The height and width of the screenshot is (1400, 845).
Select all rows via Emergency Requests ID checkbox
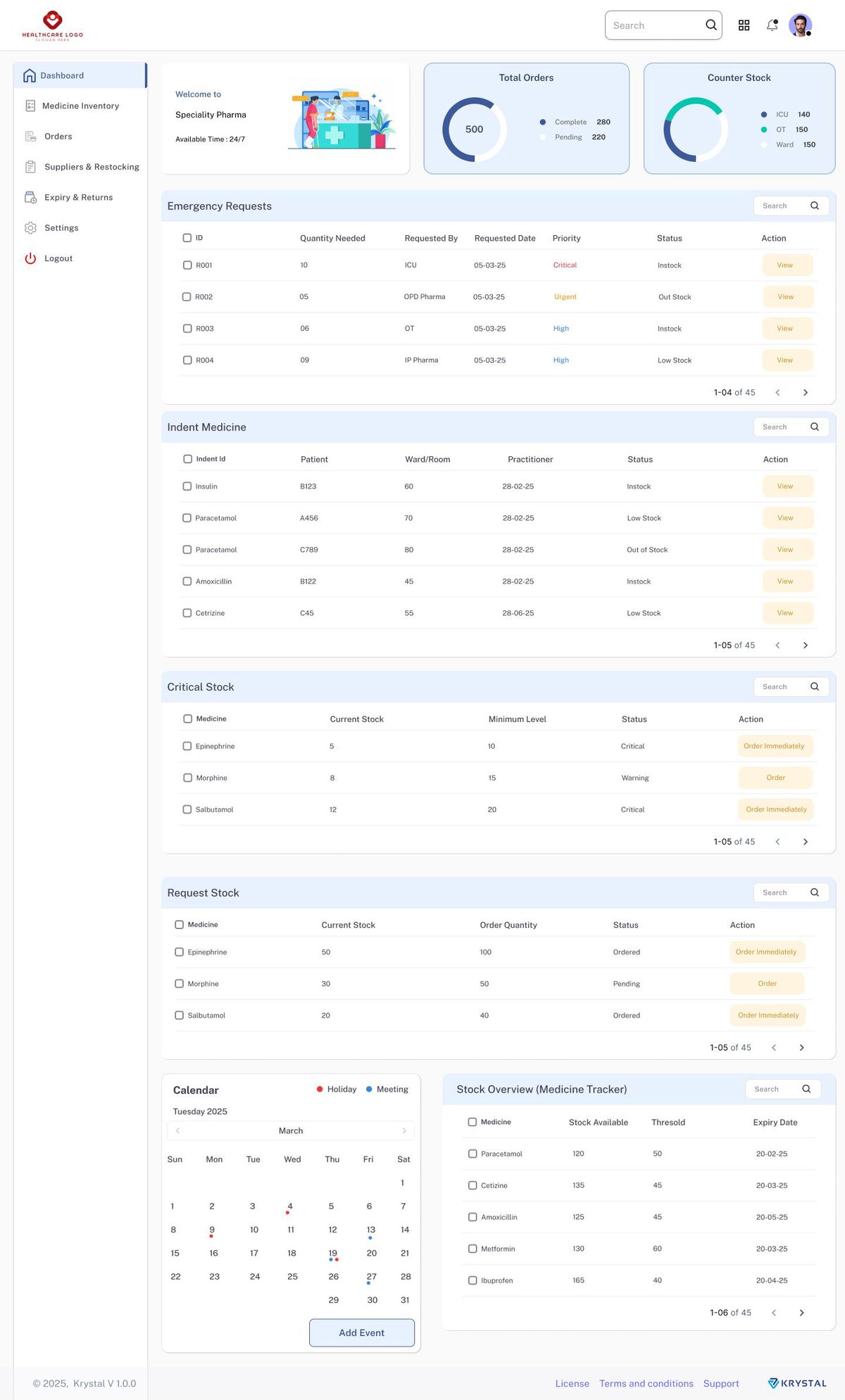pos(187,238)
